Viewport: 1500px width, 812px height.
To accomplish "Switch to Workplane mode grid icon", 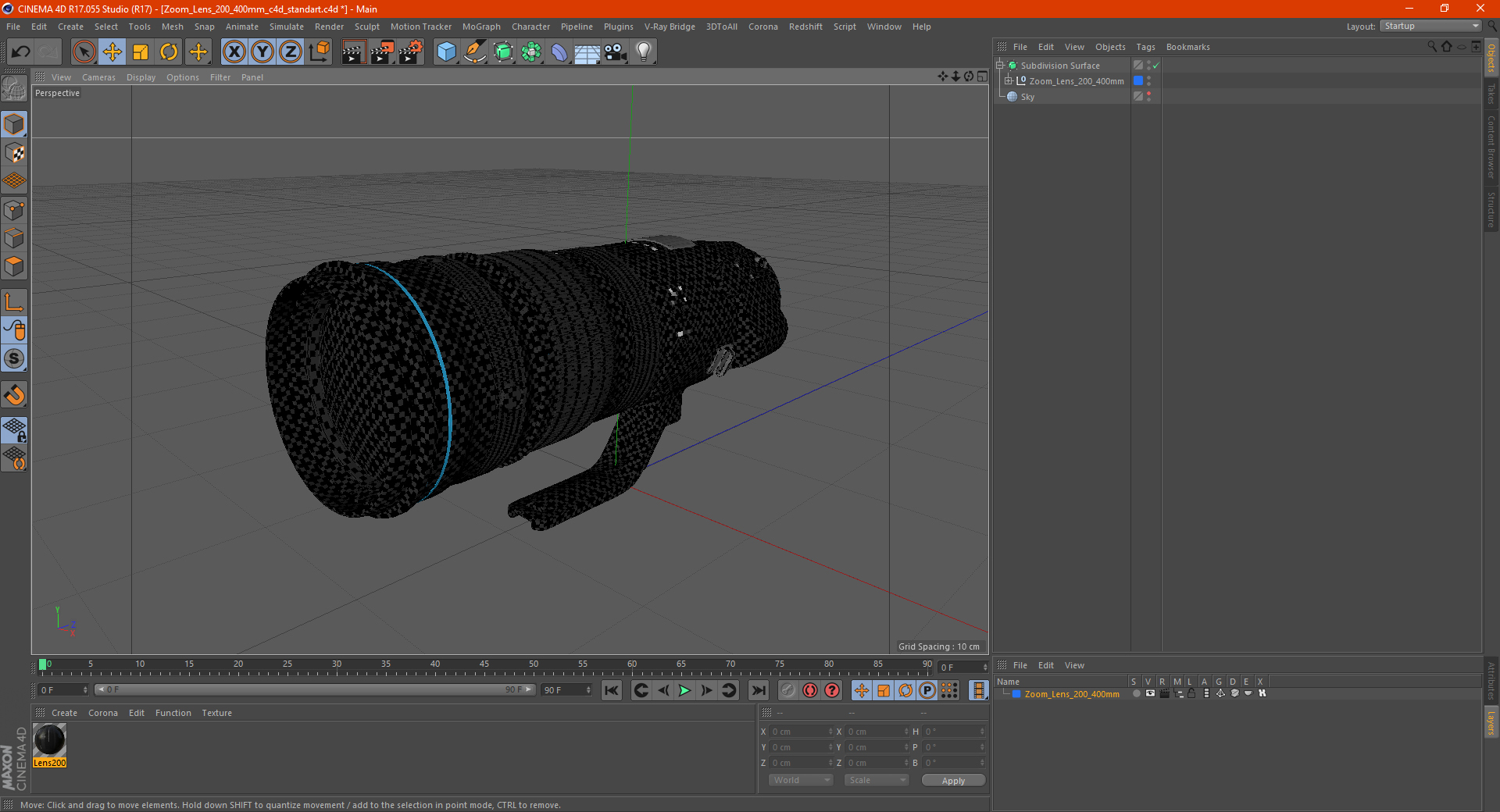I will 14,181.
